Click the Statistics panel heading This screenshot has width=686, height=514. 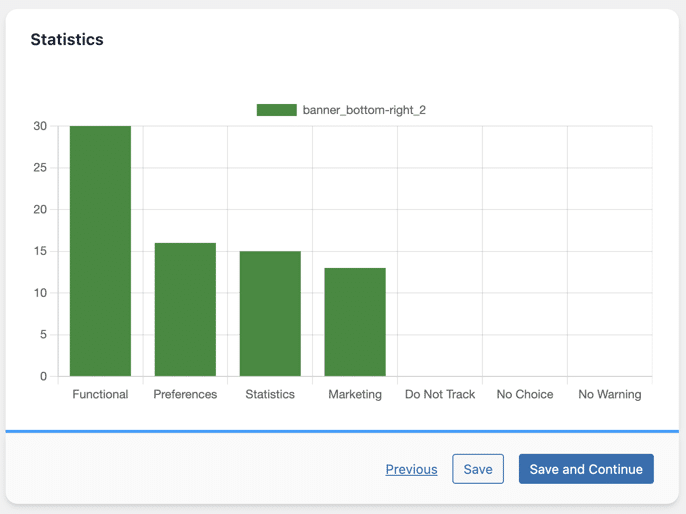[x=67, y=40]
